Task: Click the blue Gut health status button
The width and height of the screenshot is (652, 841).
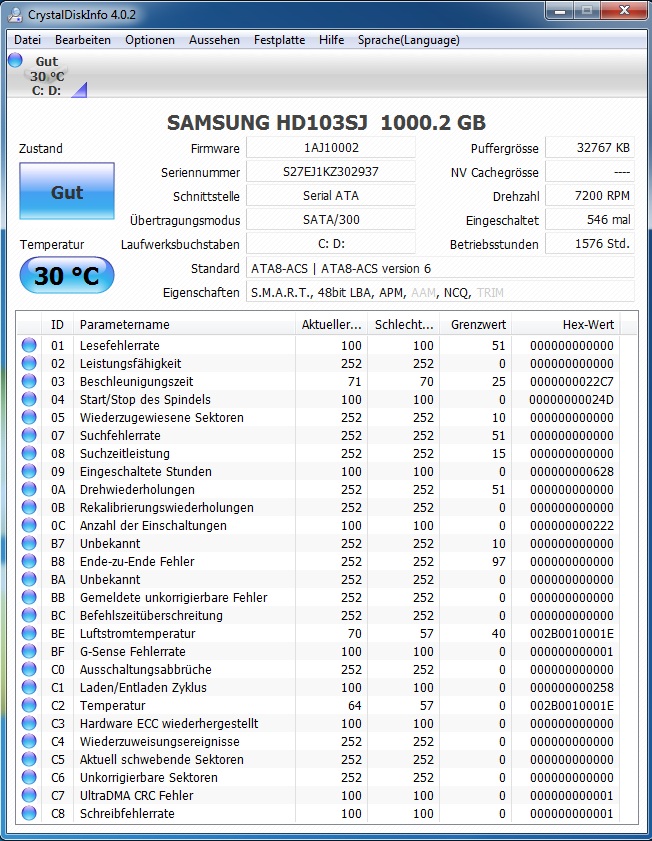Action: [x=67, y=191]
